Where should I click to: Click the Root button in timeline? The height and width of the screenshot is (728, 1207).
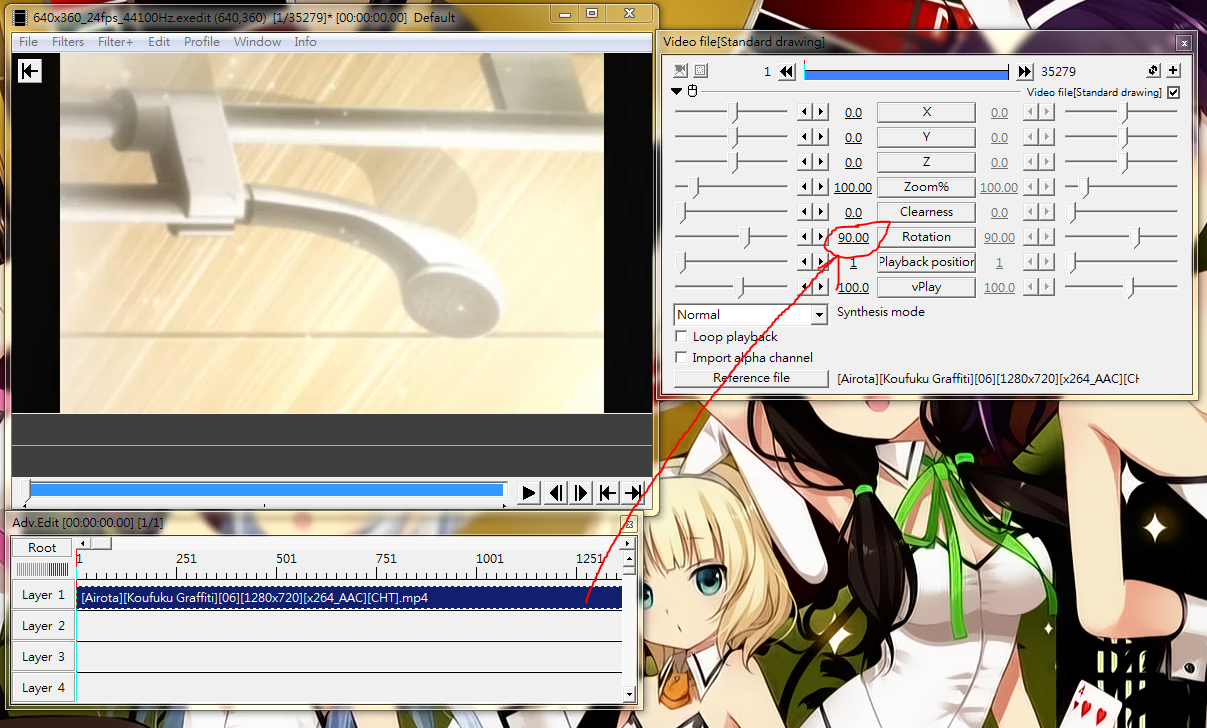click(x=42, y=547)
